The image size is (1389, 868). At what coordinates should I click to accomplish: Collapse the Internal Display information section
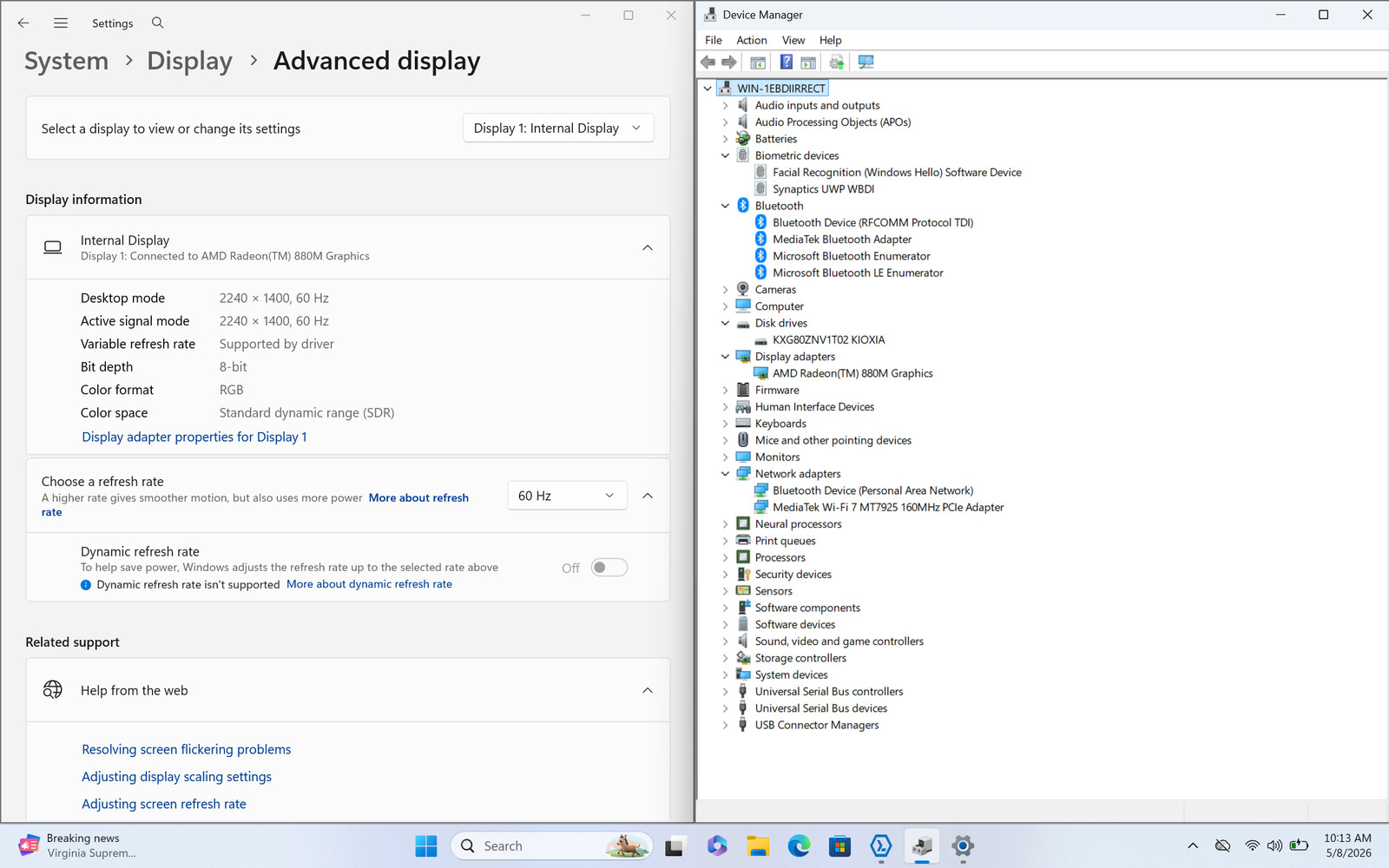tap(648, 247)
